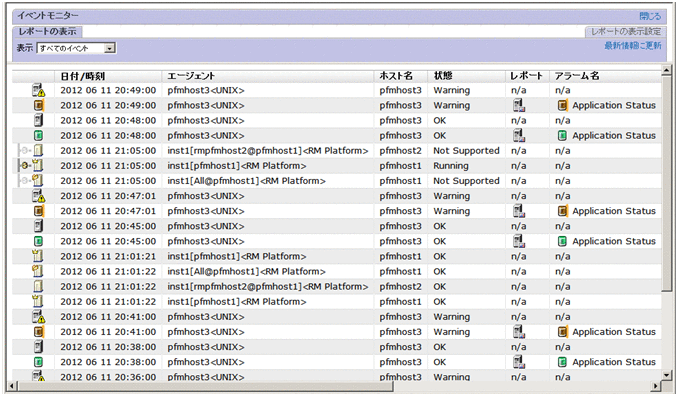
Task: Click 閉じる link to close monitor
Action: pos(650,16)
